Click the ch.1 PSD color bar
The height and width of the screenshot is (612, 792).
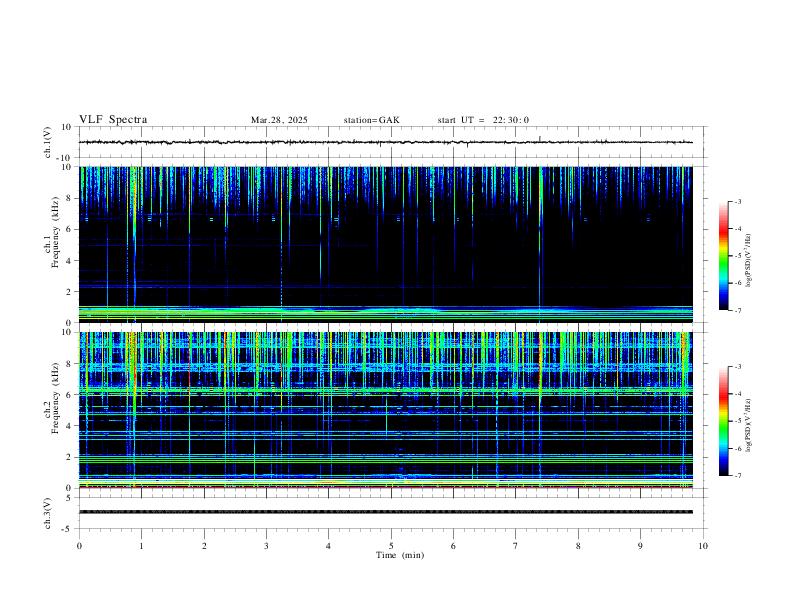724,256
